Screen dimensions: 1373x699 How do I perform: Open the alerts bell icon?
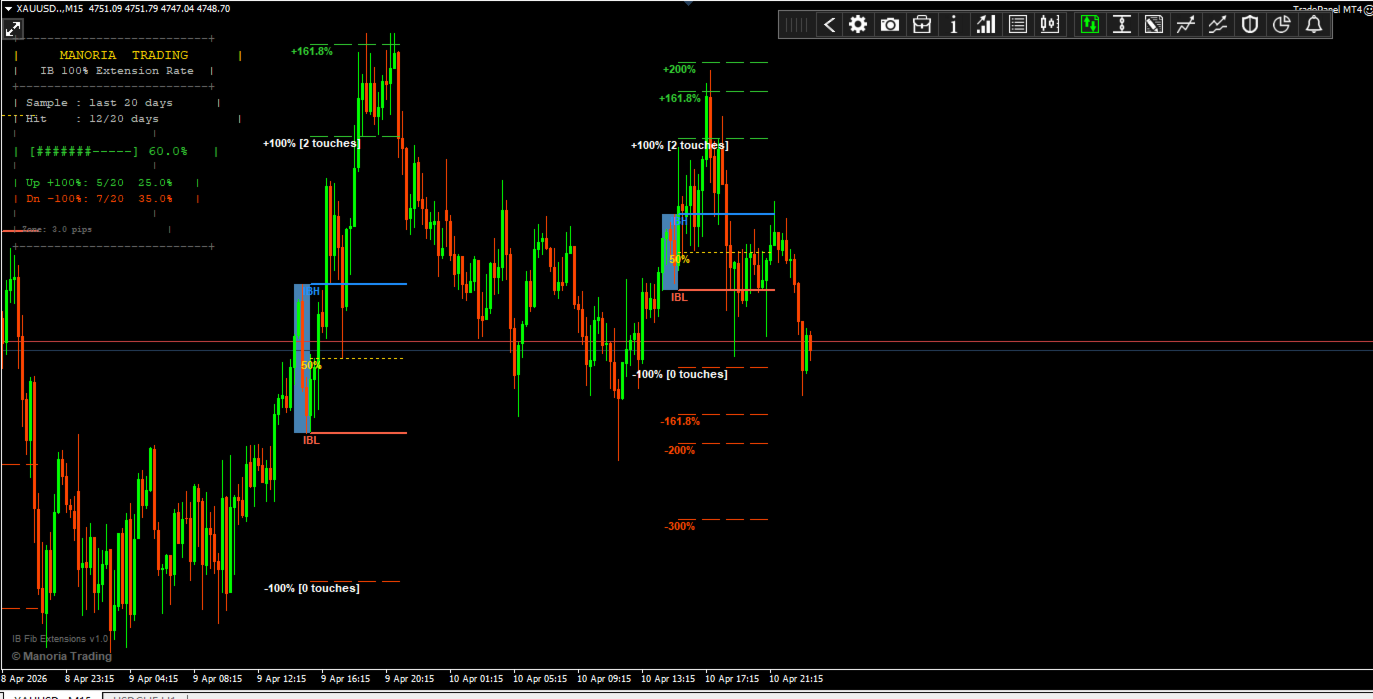tap(1314, 25)
